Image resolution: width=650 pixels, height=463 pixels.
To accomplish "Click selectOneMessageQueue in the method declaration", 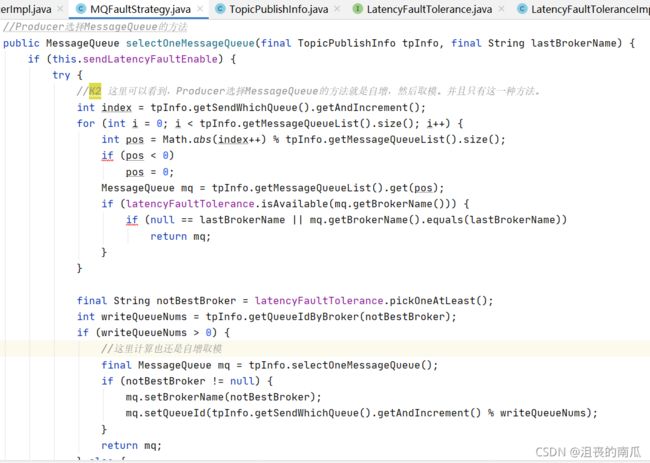I will coord(190,43).
